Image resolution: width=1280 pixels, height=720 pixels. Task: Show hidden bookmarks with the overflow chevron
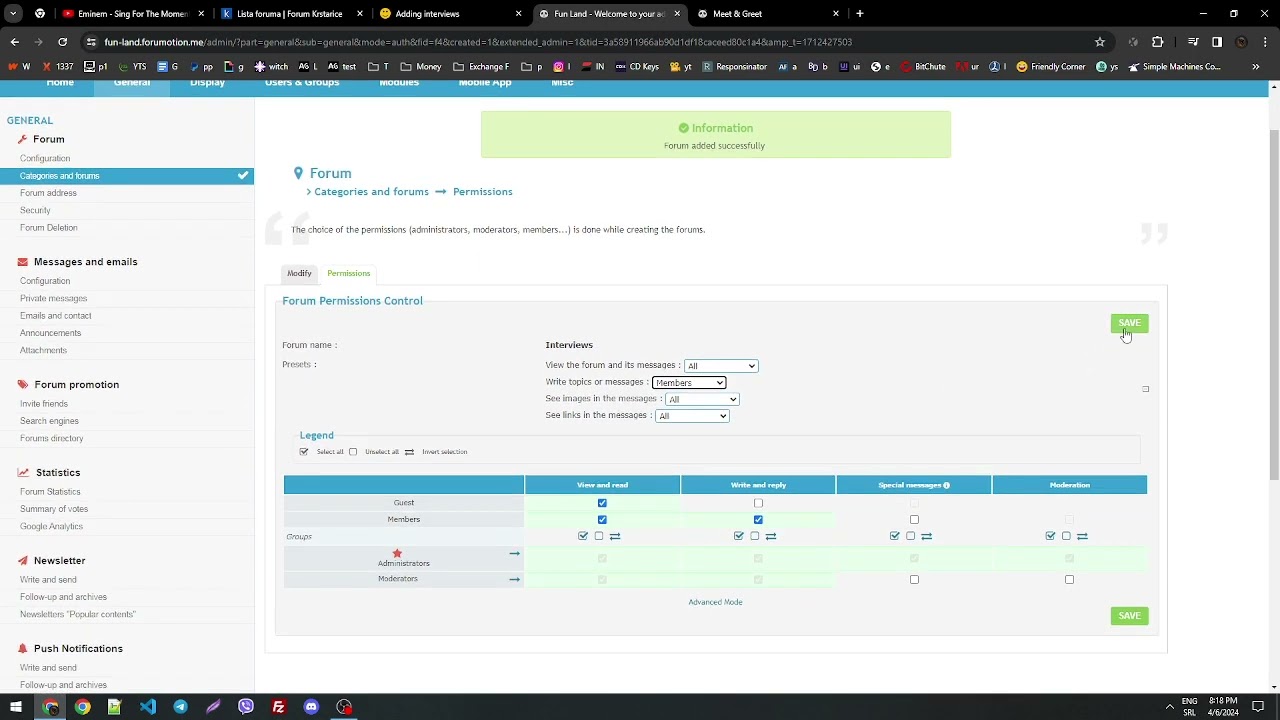1256,67
